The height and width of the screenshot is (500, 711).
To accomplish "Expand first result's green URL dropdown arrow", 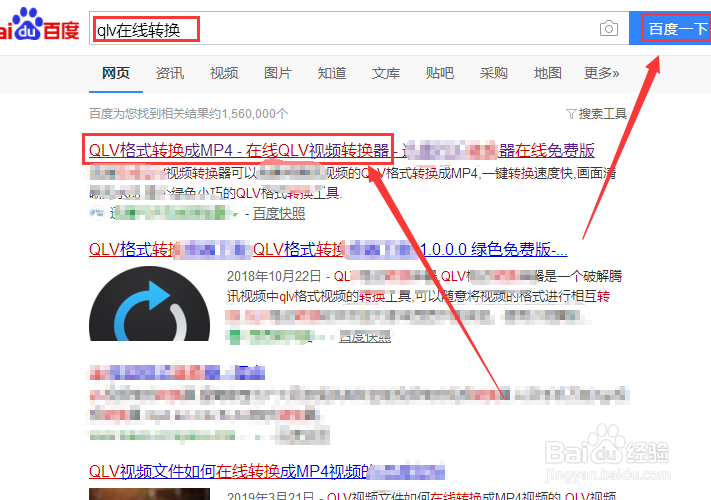I will 235,214.
